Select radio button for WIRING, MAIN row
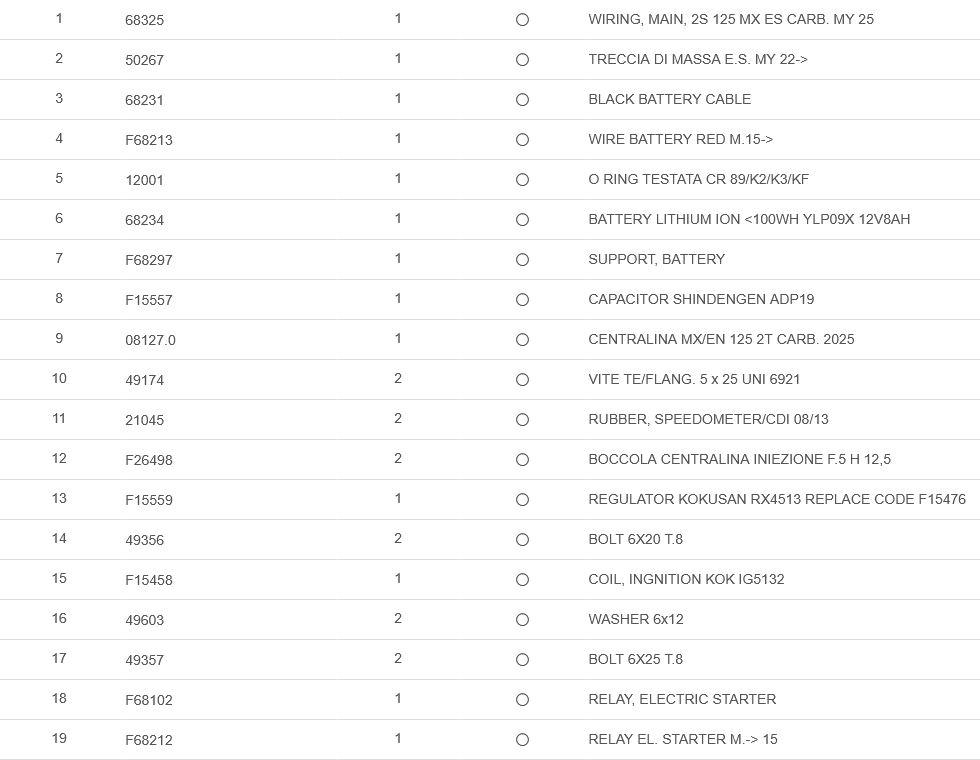The height and width of the screenshot is (760, 980). [522, 20]
